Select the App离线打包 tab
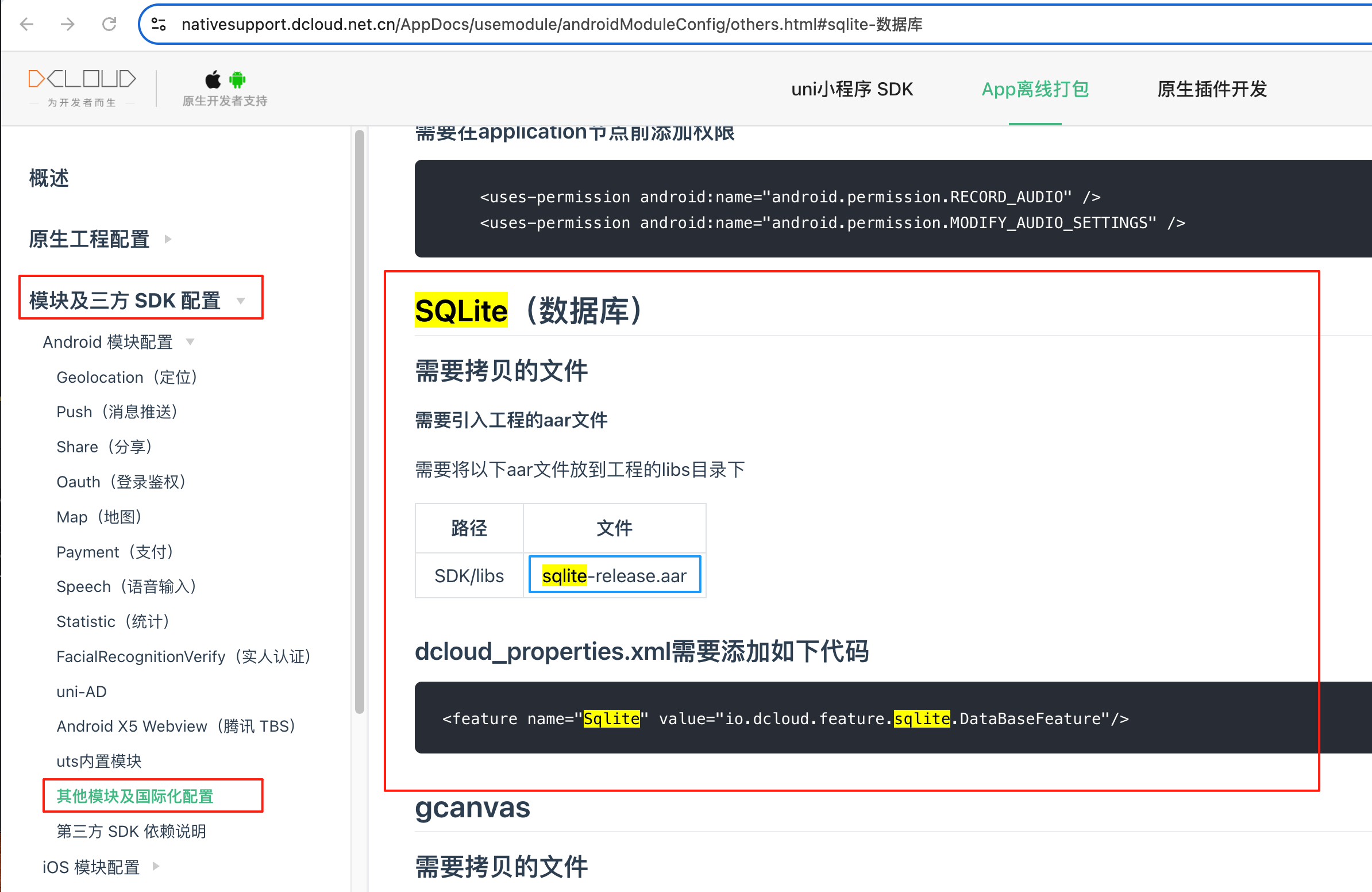This screenshot has height=892, width=1372. (1035, 89)
